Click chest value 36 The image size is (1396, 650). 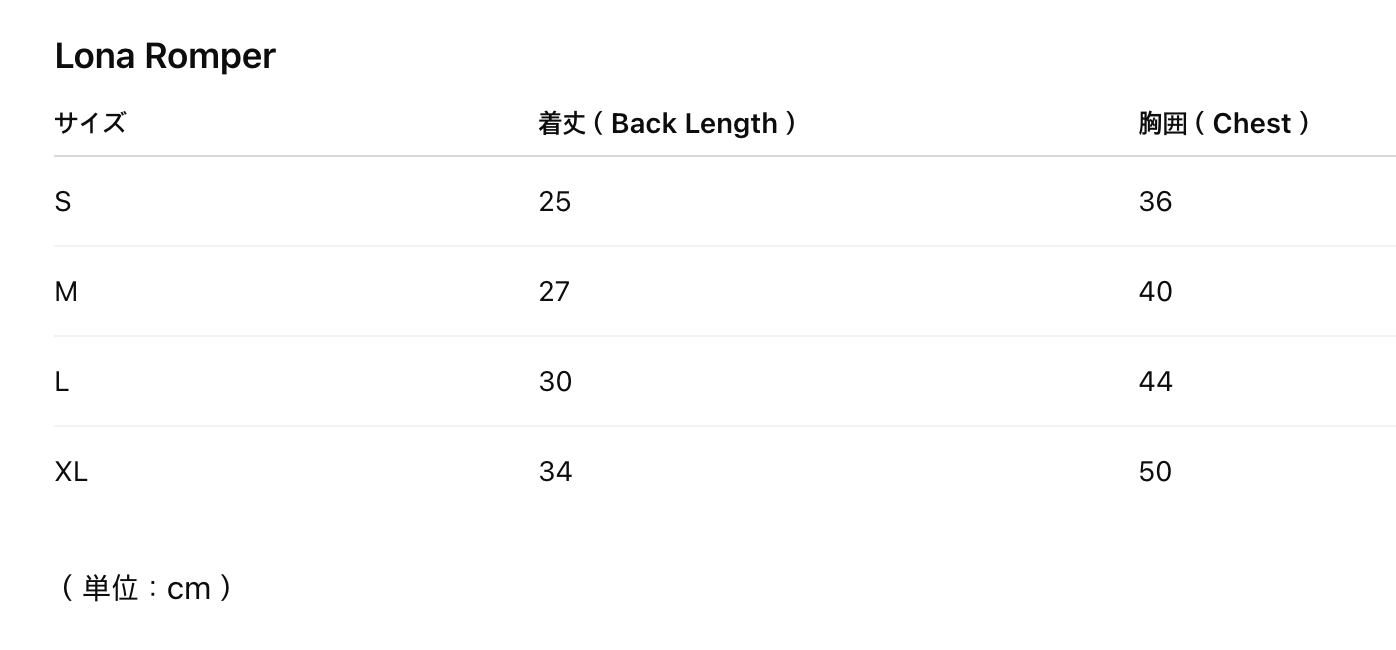(x=1155, y=202)
